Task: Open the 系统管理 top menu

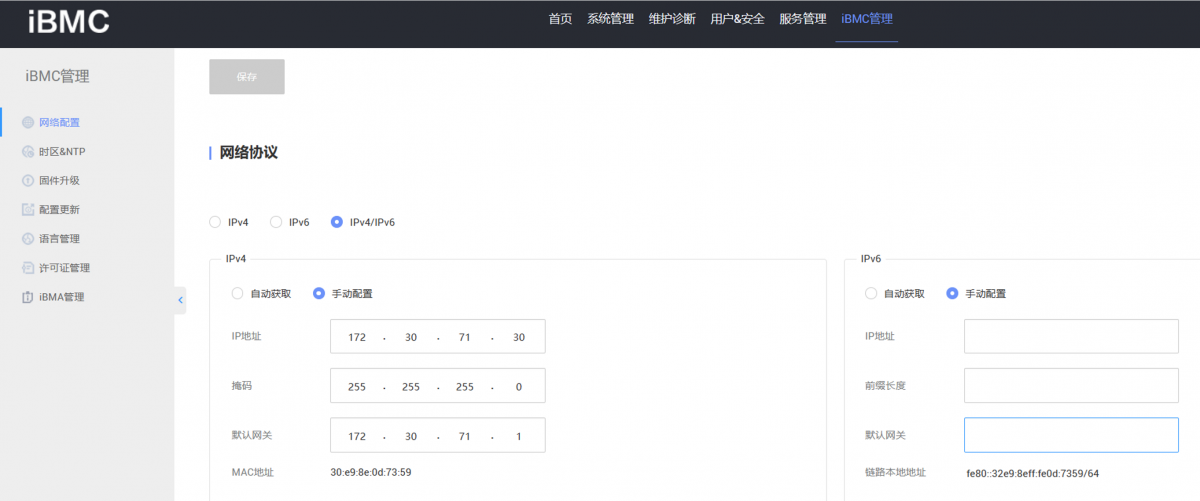Action: (610, 19)
